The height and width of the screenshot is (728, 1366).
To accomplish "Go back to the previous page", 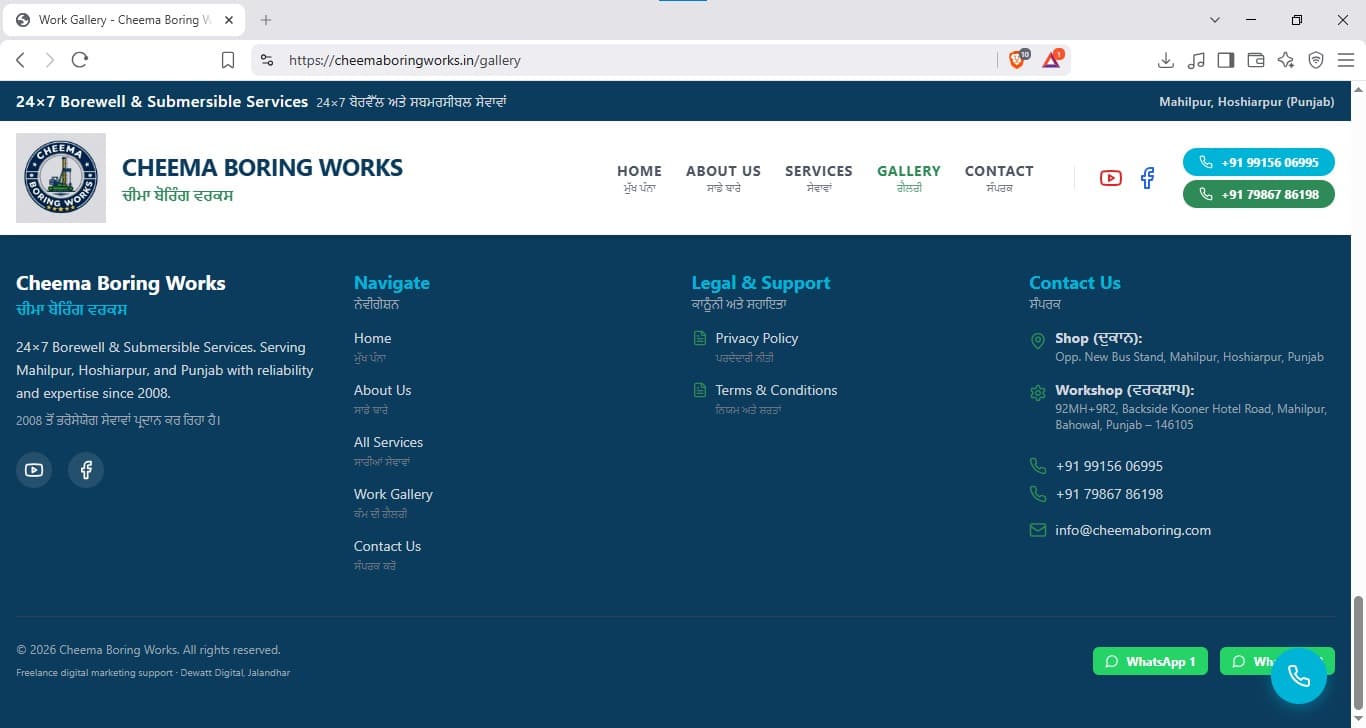I will click(20, 60).
